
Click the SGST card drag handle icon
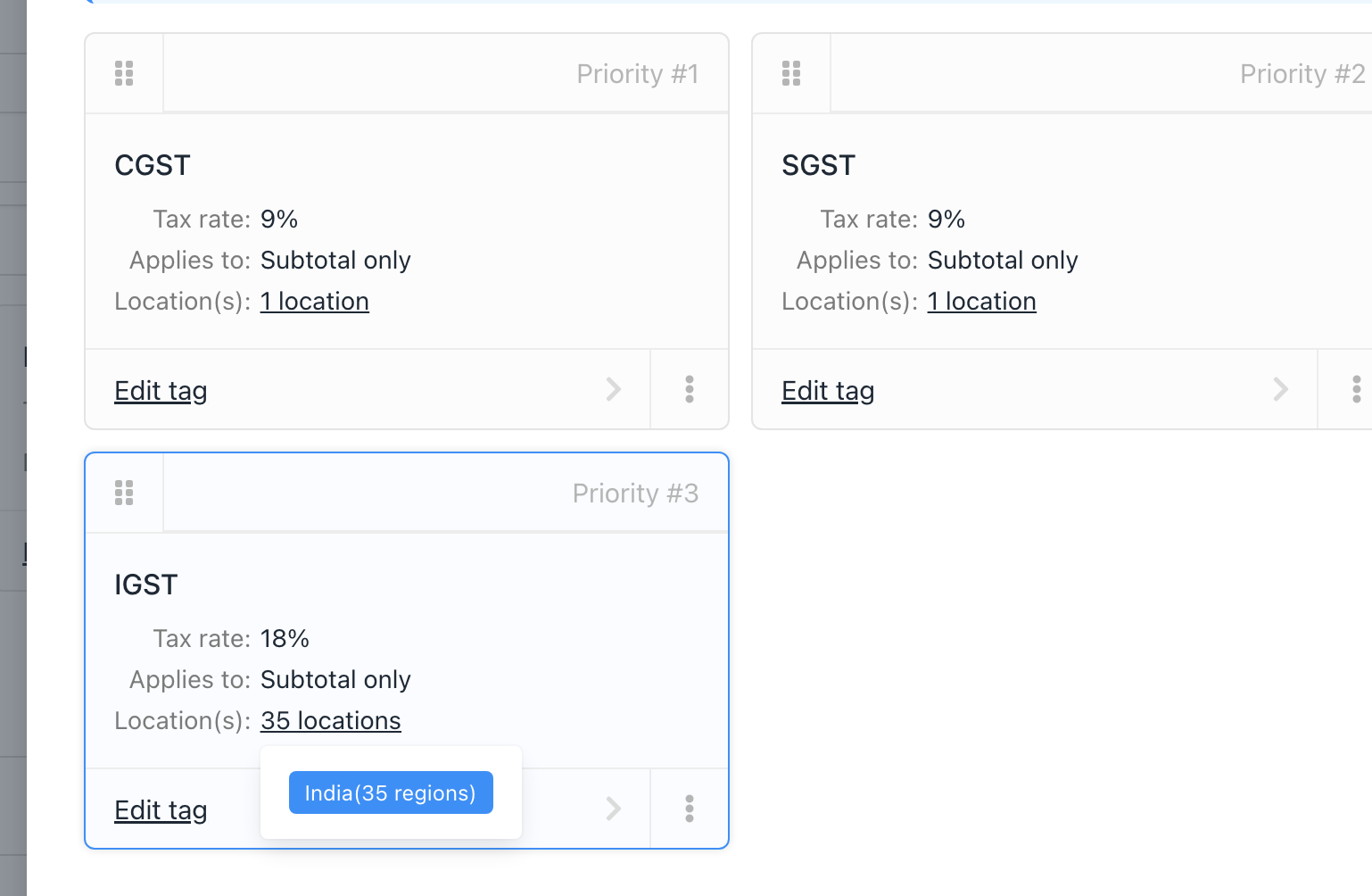[791, 73]
